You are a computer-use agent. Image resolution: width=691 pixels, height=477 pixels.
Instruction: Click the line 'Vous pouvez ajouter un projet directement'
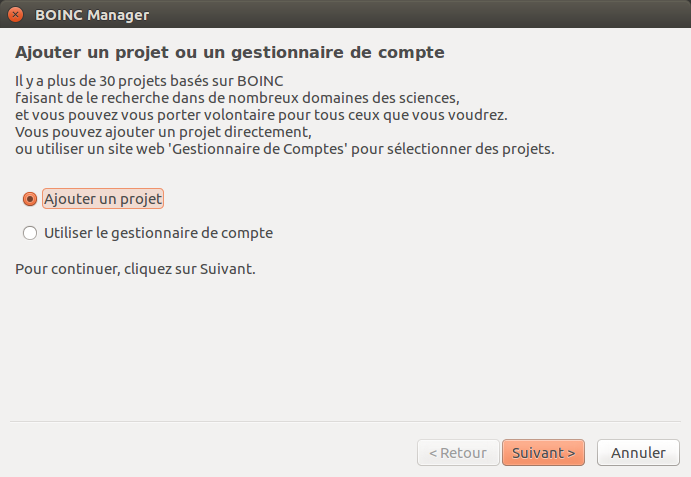click(164, 132)
